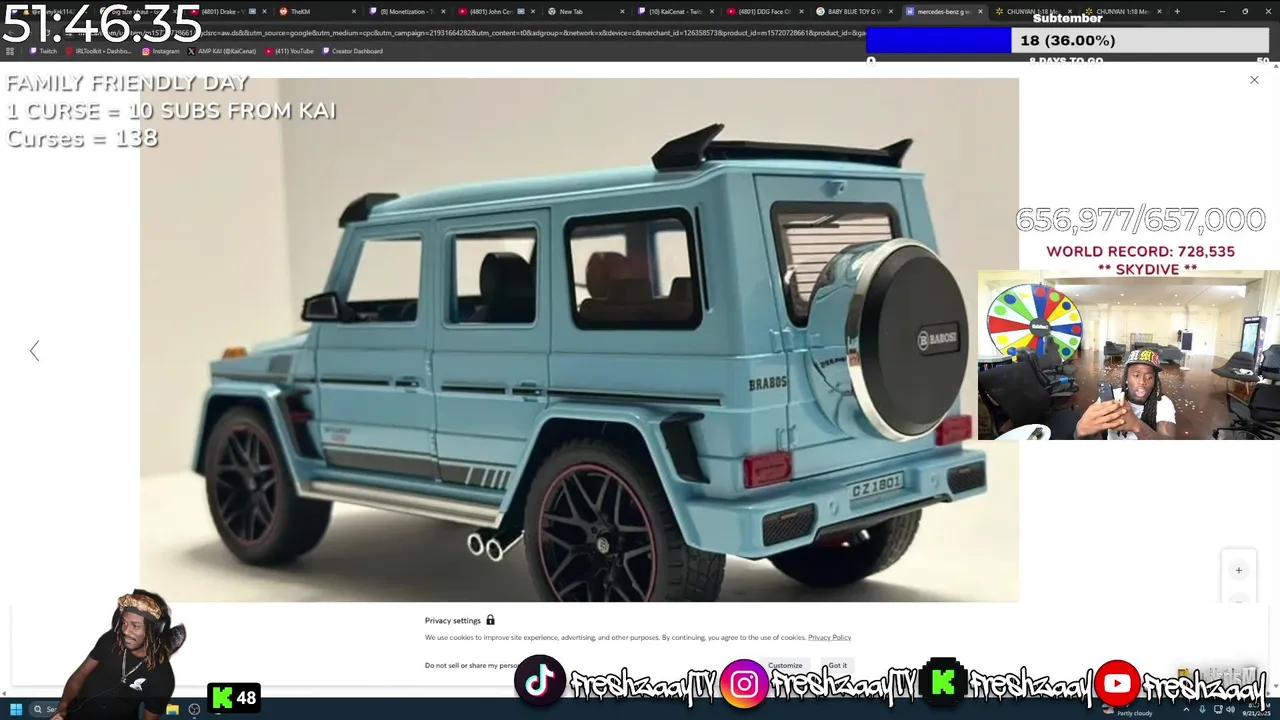
Task: Open a new browser tab
Action: pyautogui.click(x=1177, y=11)
